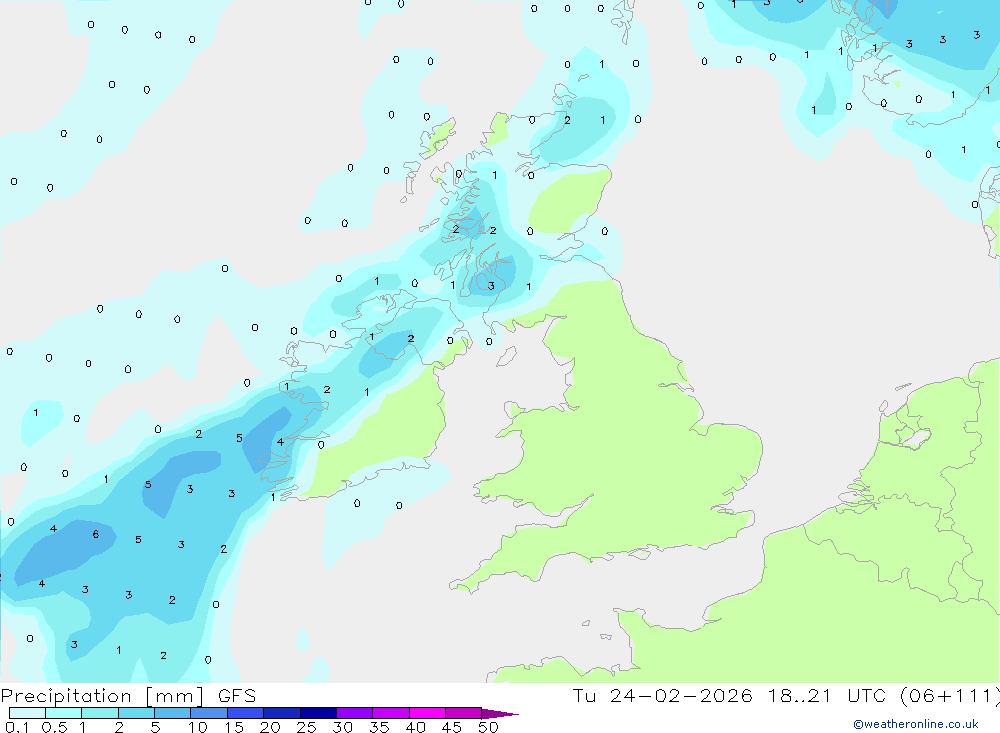Click the 15–20 mm legend color swatch

[246, 713]
